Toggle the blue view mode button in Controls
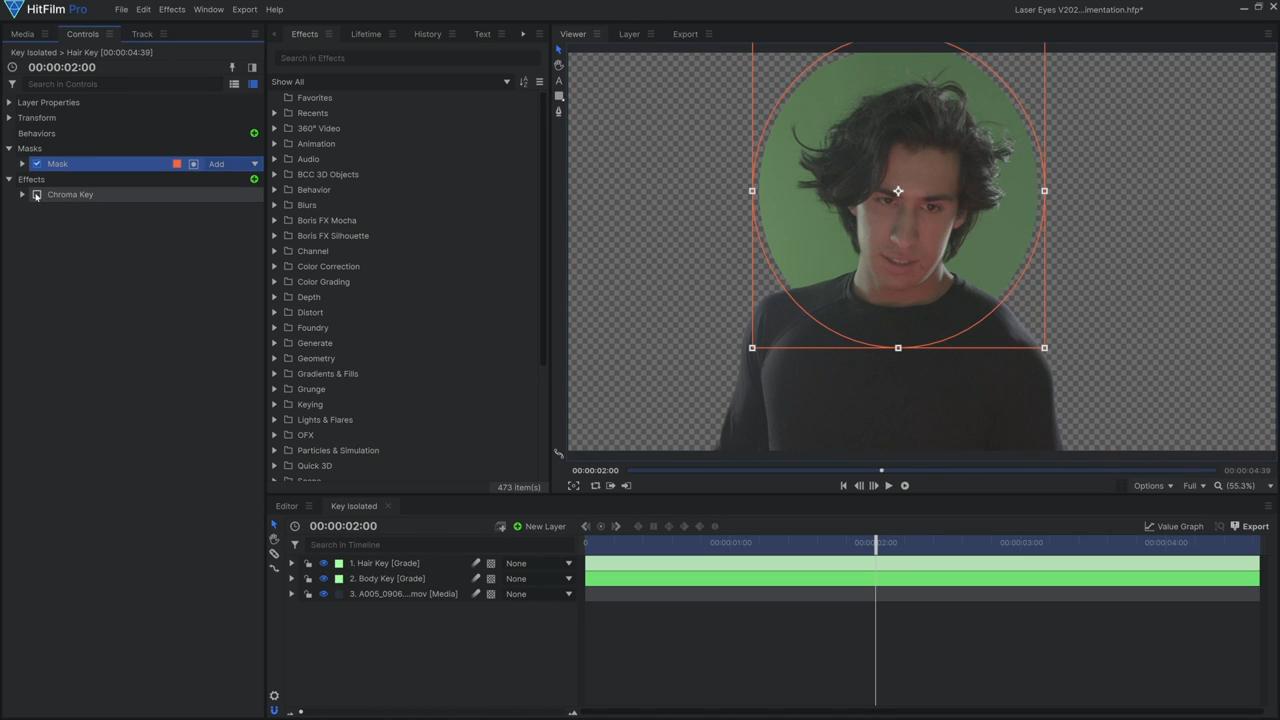The width and height of the screenshot is (1280, 720). (253, 84)
